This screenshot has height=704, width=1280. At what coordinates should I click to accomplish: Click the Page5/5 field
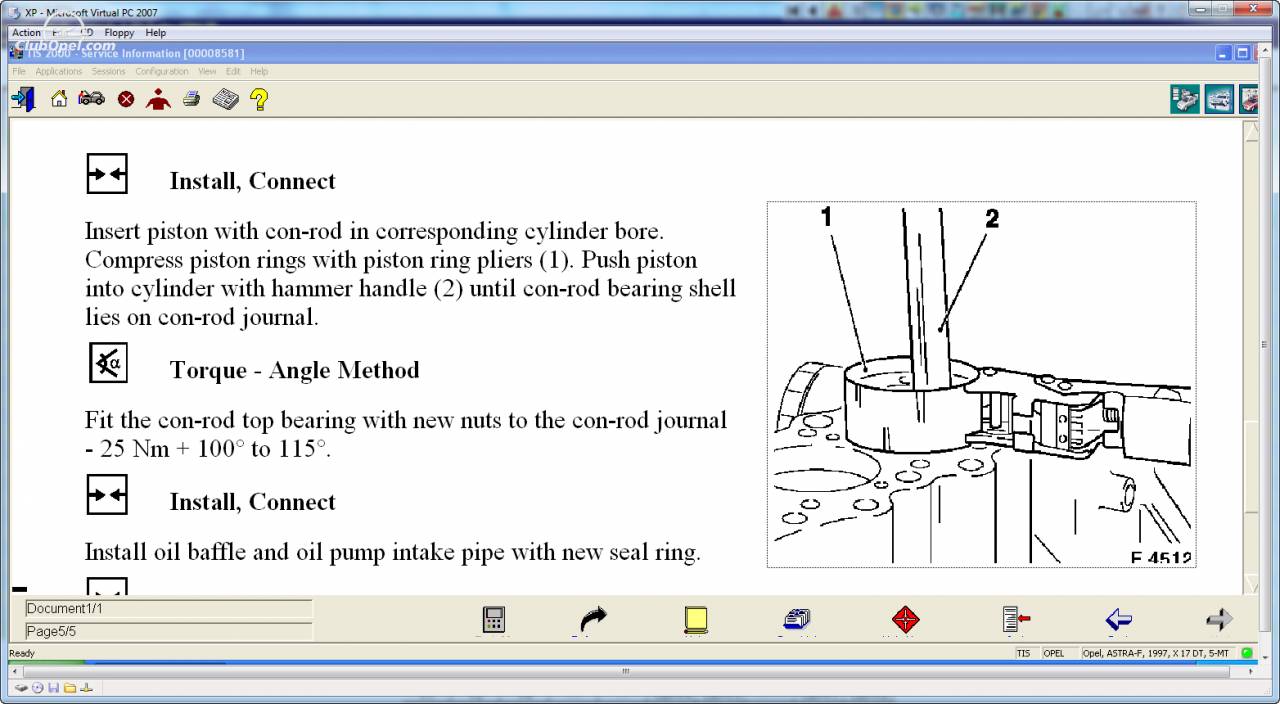click(x=168, y=632)
